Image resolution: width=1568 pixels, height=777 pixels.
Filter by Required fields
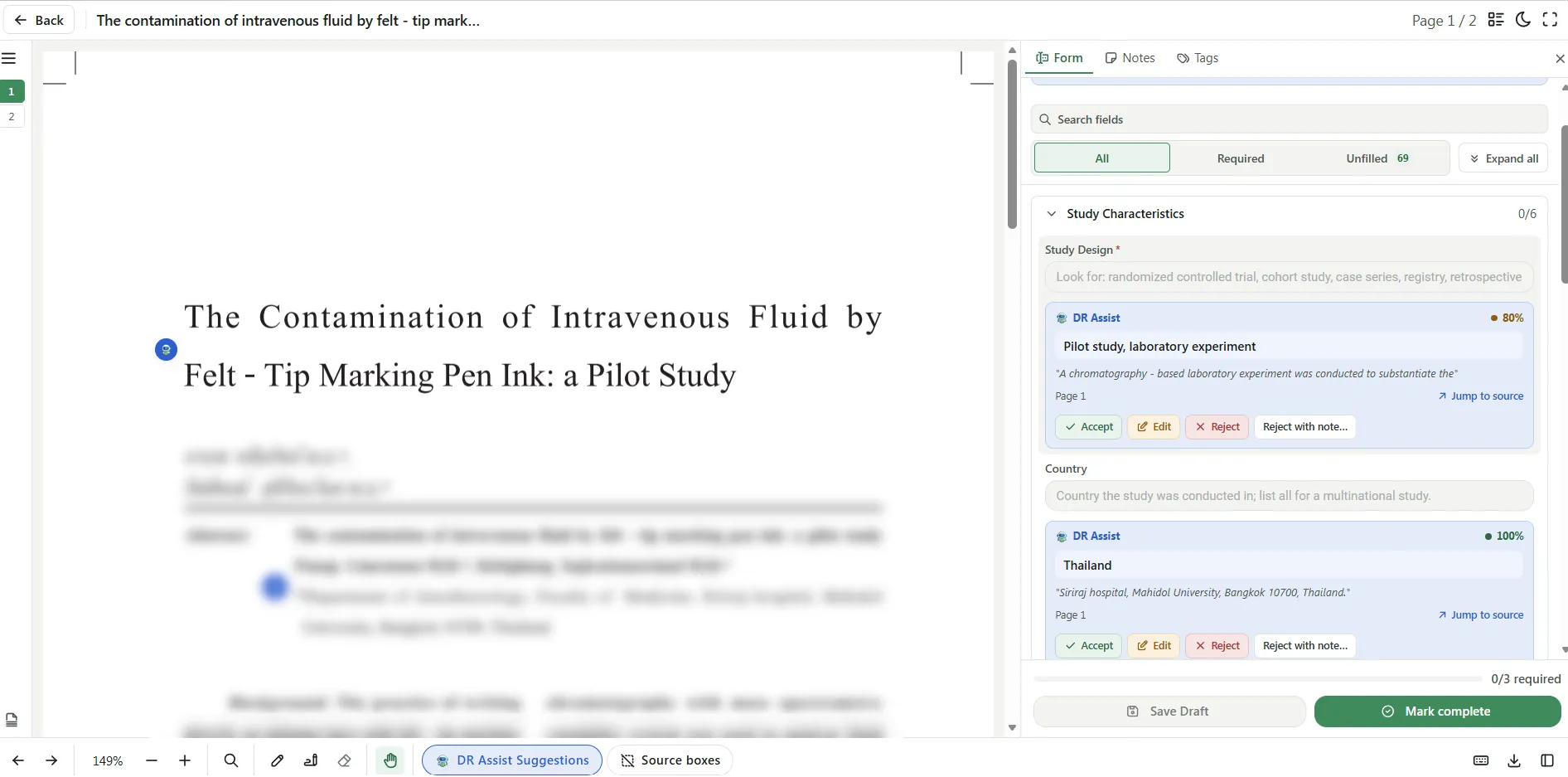[1241, 158]
